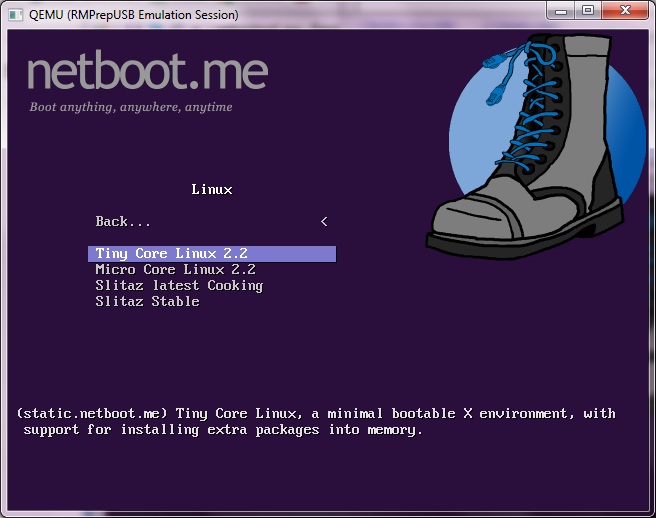This screenshot has height=518, width=656.
Task: Click the QEMU (RMPrepUSB Emulation Session) title
Action: (x=133, y=15)
